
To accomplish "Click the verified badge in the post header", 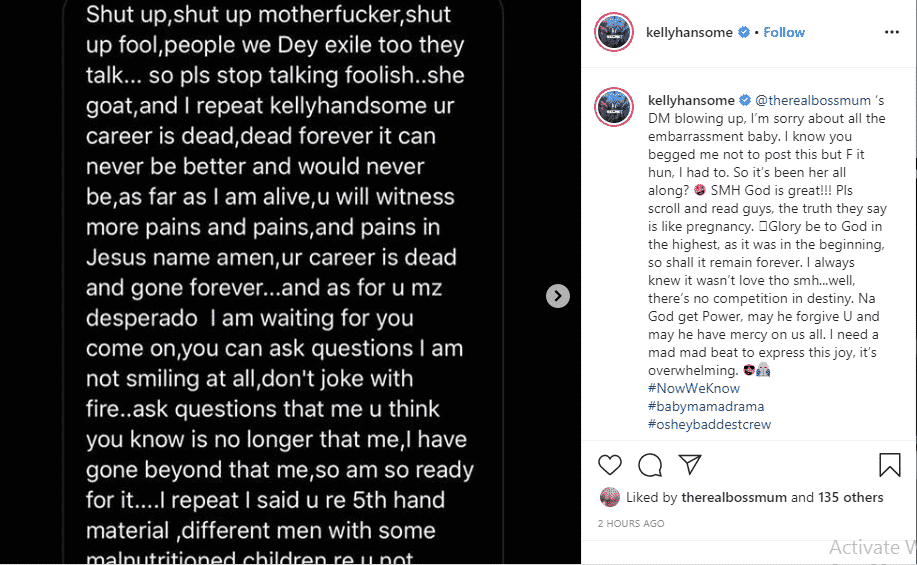I will [x=744, y=32].
